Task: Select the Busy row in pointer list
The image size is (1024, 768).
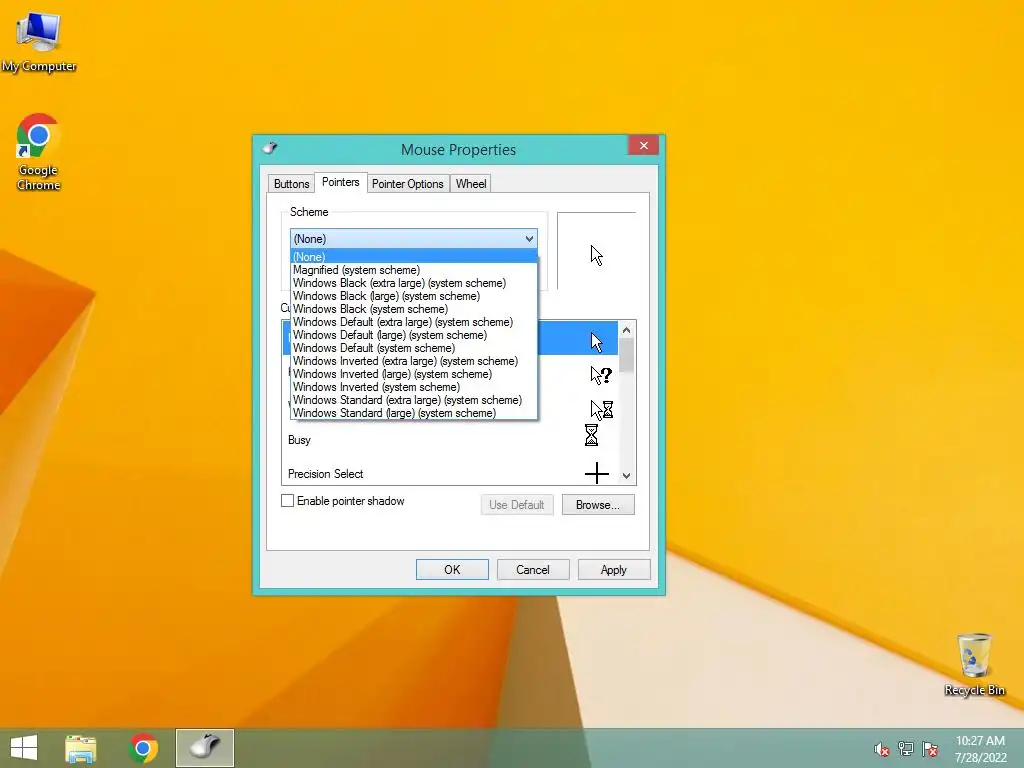Action: tap(451, 440)
